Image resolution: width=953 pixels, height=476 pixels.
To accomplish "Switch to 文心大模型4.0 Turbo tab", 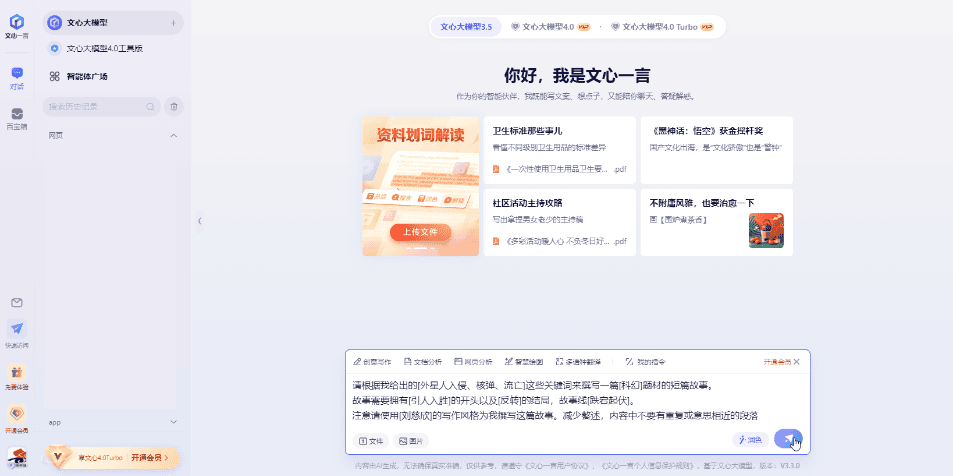I will coord(662,27).
